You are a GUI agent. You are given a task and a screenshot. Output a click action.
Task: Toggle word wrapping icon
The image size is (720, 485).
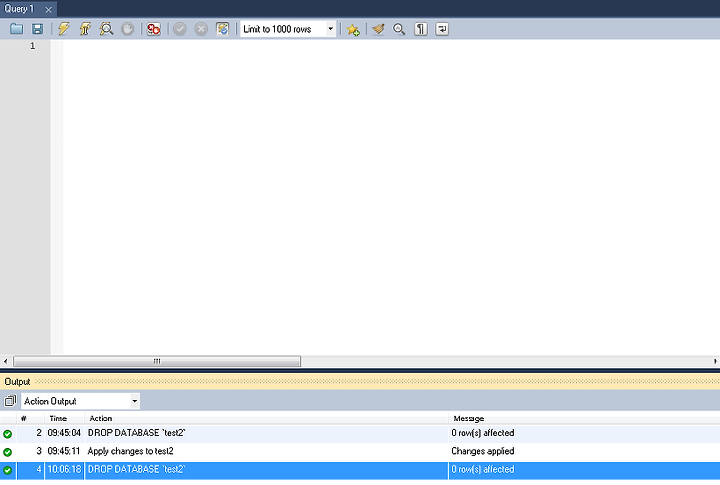[442, 29]
